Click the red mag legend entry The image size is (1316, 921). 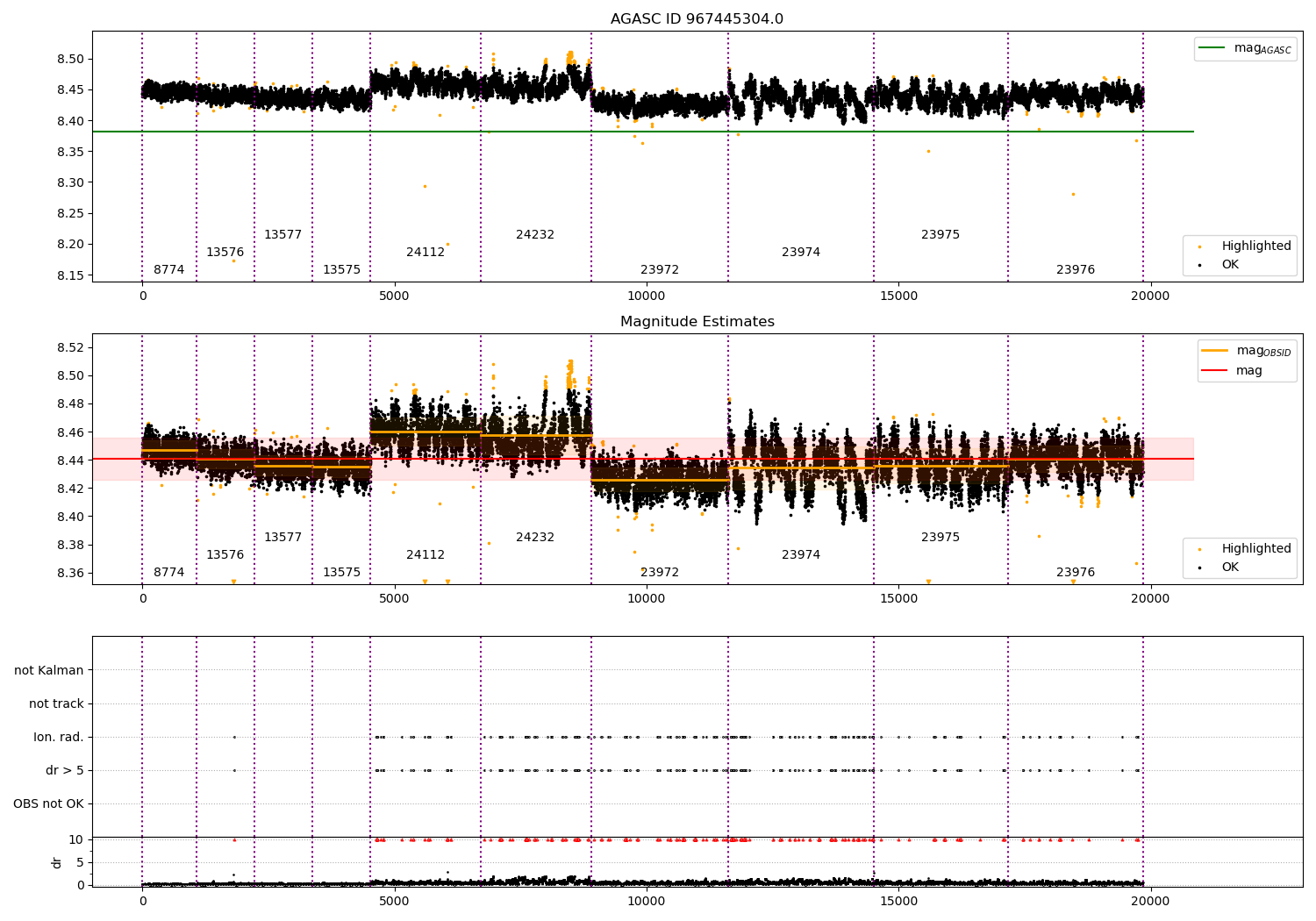coord(1232,371)
